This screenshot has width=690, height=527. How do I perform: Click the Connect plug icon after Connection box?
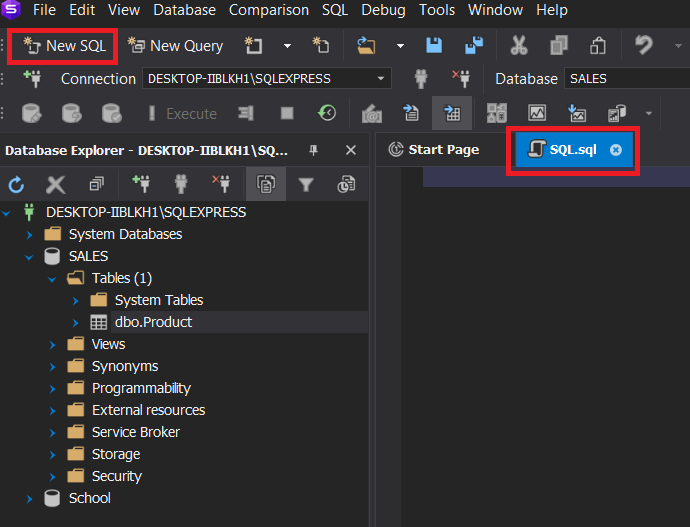421,79
